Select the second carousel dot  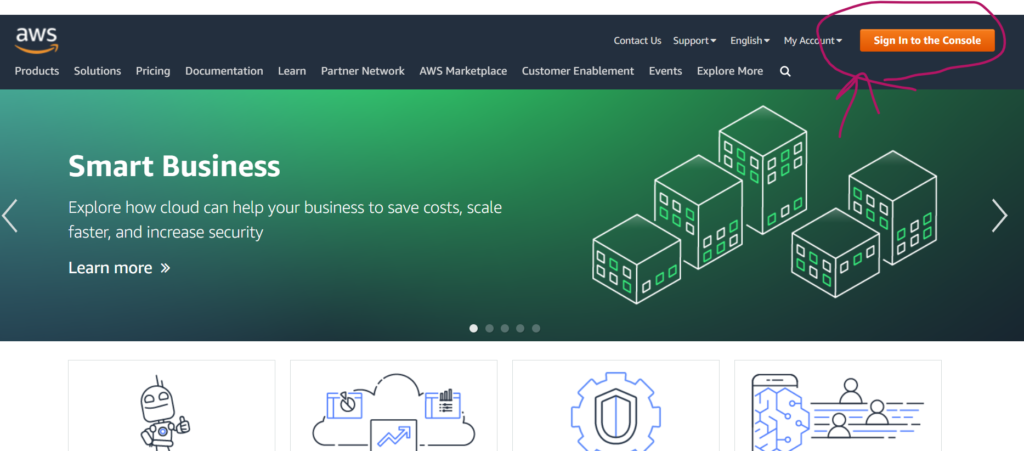pos(489,328)
